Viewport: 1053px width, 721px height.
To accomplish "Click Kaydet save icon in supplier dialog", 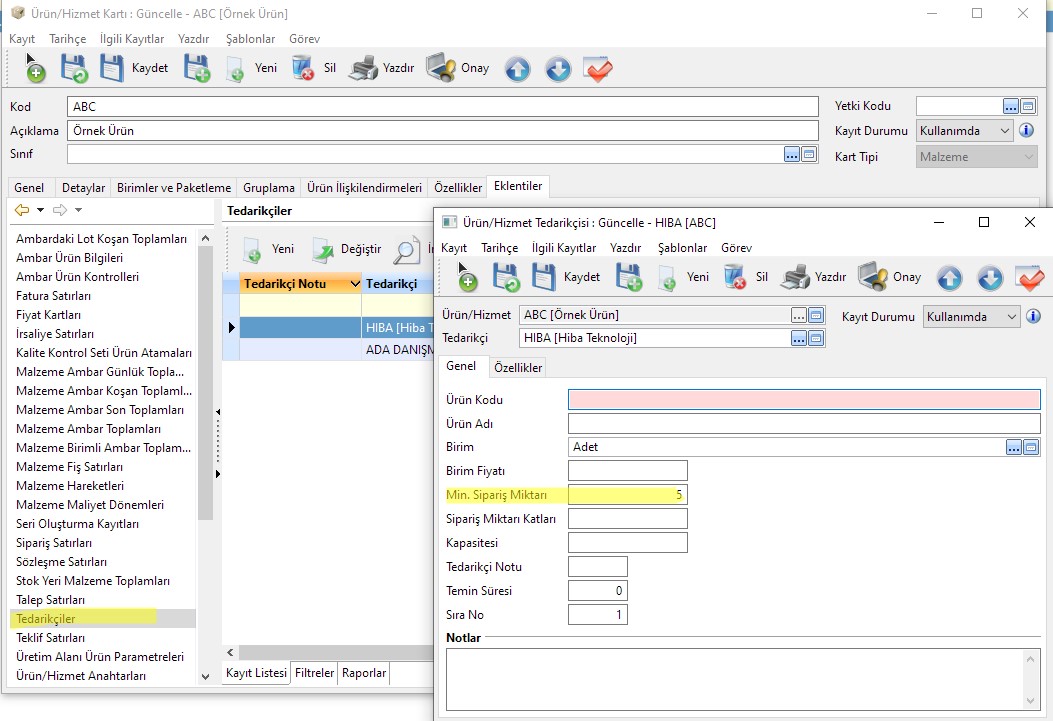I will pyautogui.click(x=544, y=277).
